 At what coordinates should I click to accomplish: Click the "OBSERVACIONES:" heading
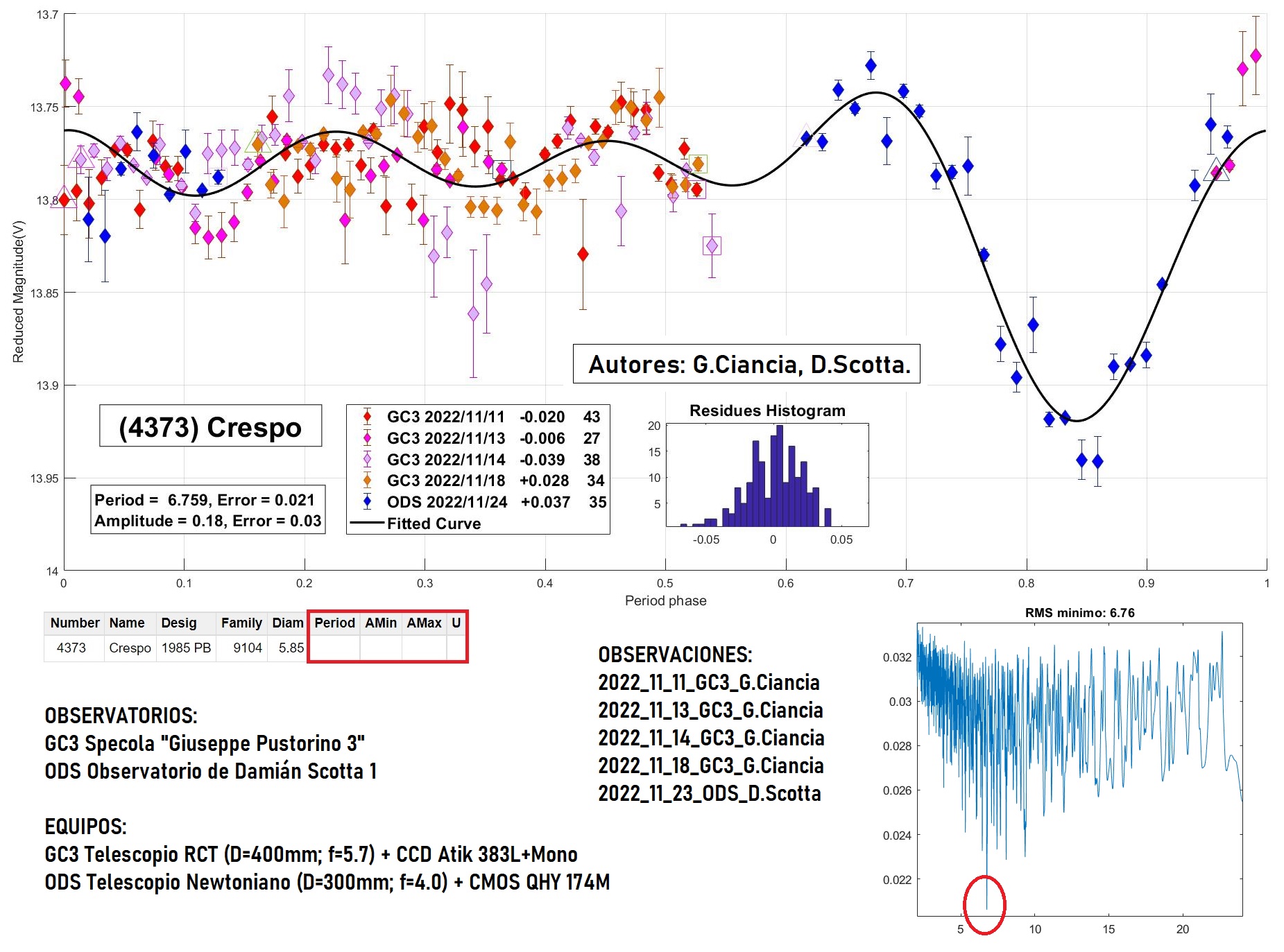(x=676, y=655)
